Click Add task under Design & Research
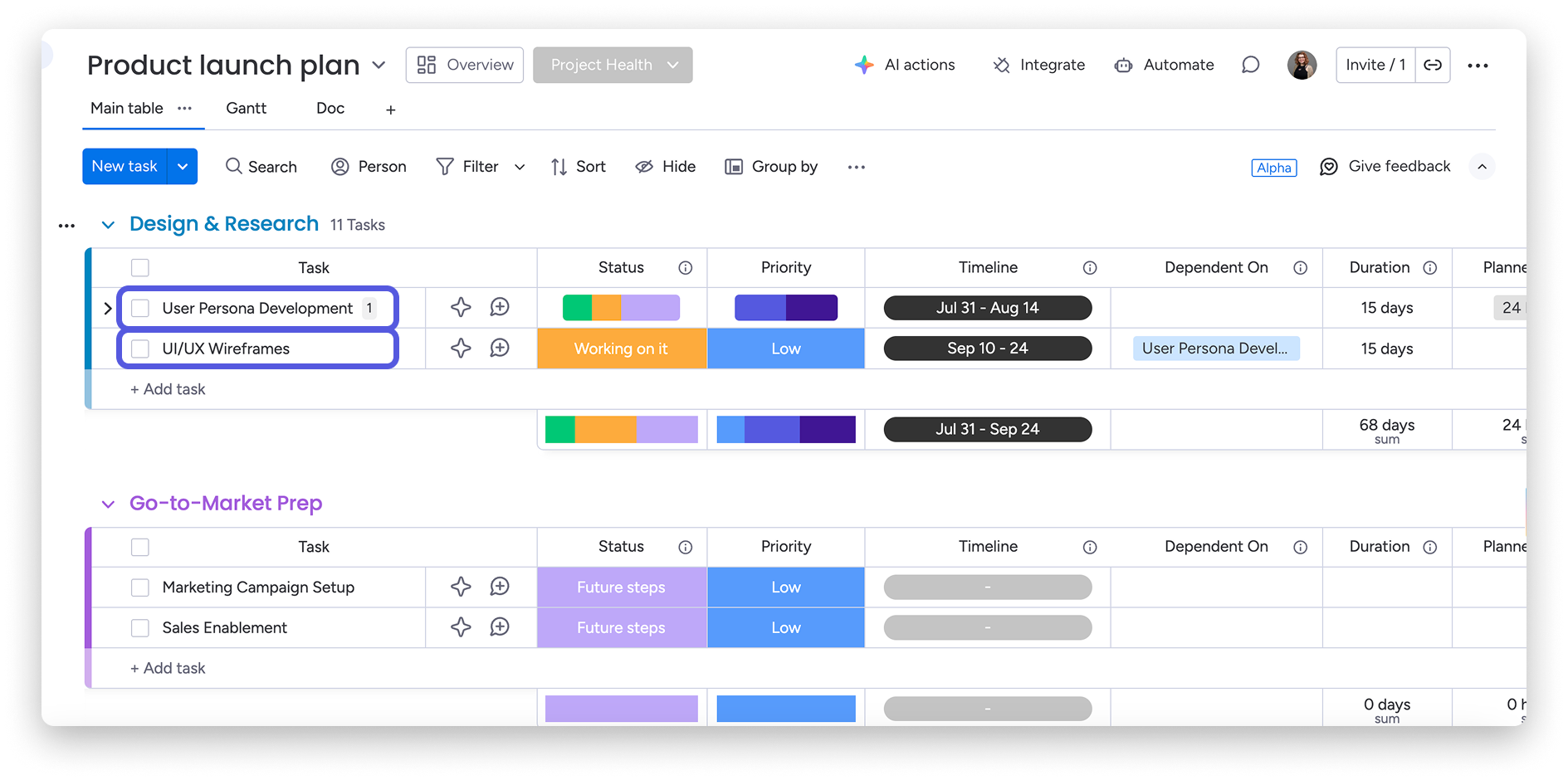Screen dimensions: 1568x780 tap(168, 388)
